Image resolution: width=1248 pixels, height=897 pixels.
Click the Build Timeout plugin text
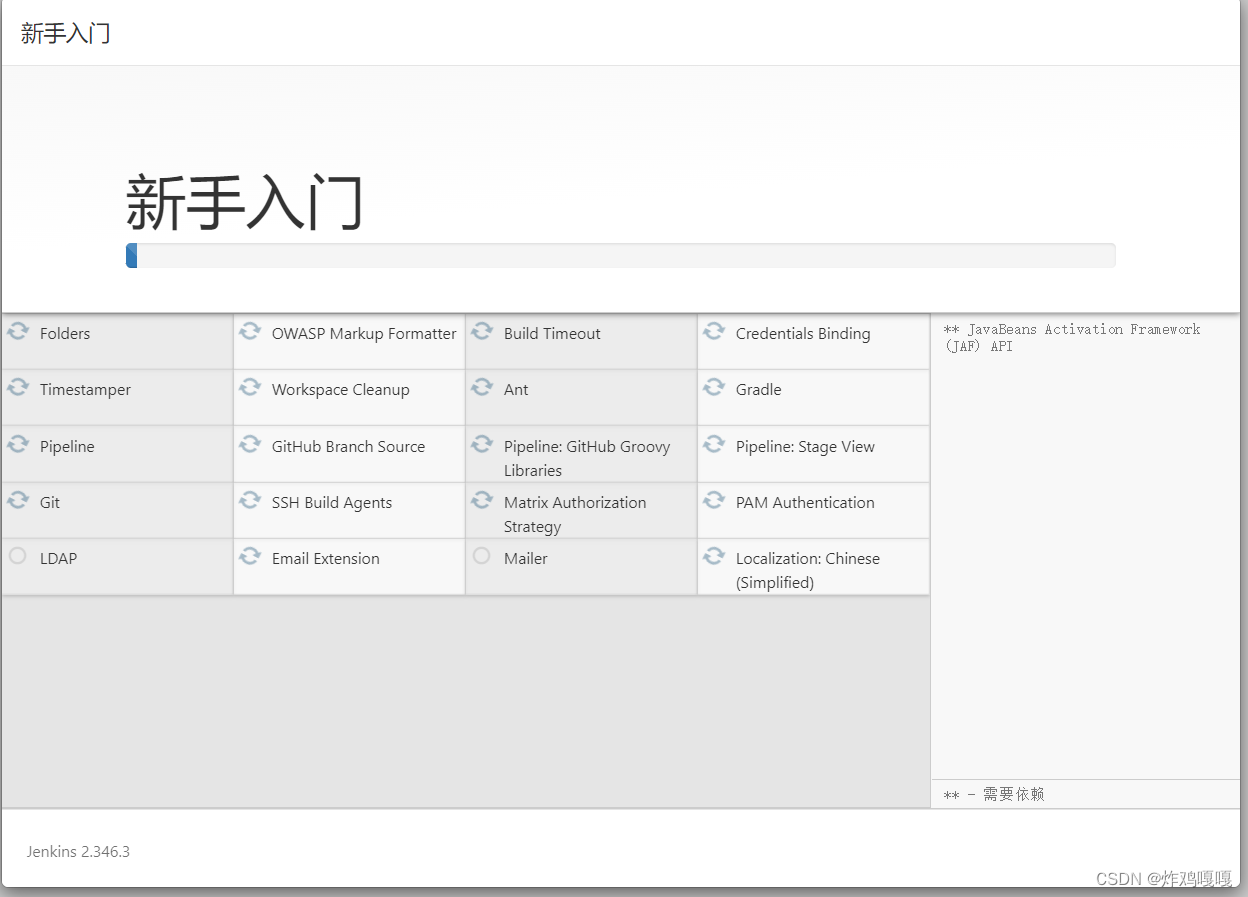click(552, 334)
